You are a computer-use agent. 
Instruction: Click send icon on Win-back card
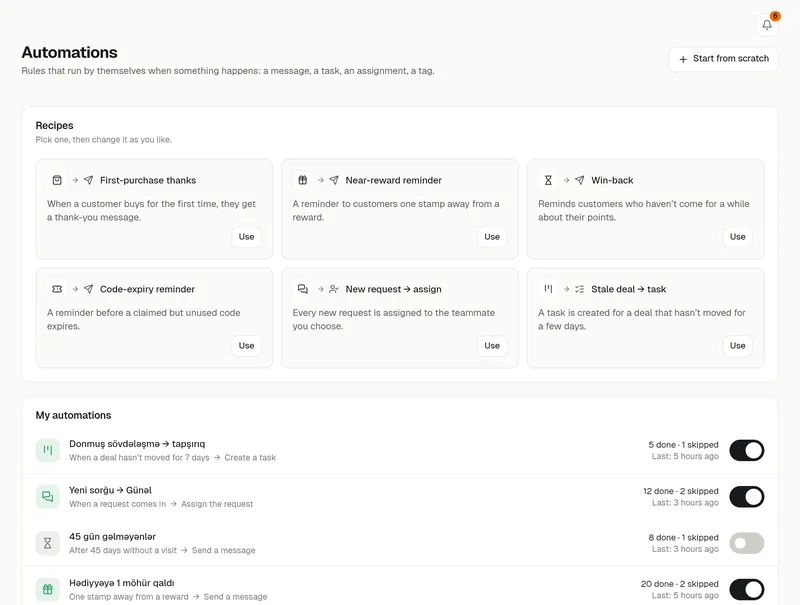[580, 180]
